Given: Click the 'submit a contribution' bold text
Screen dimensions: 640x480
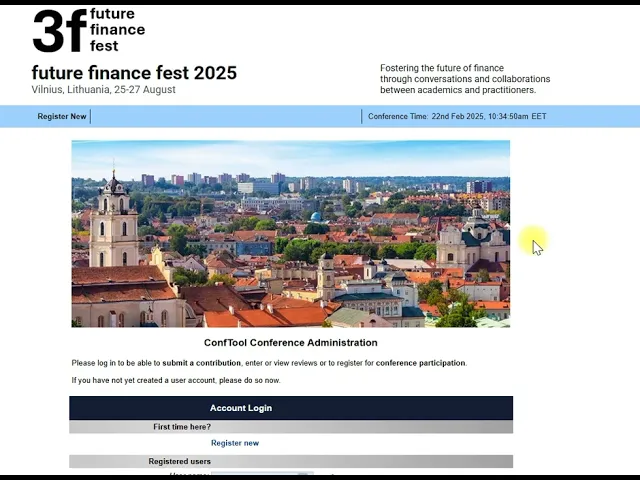Looking at the screenshot, I should point(202,363).
